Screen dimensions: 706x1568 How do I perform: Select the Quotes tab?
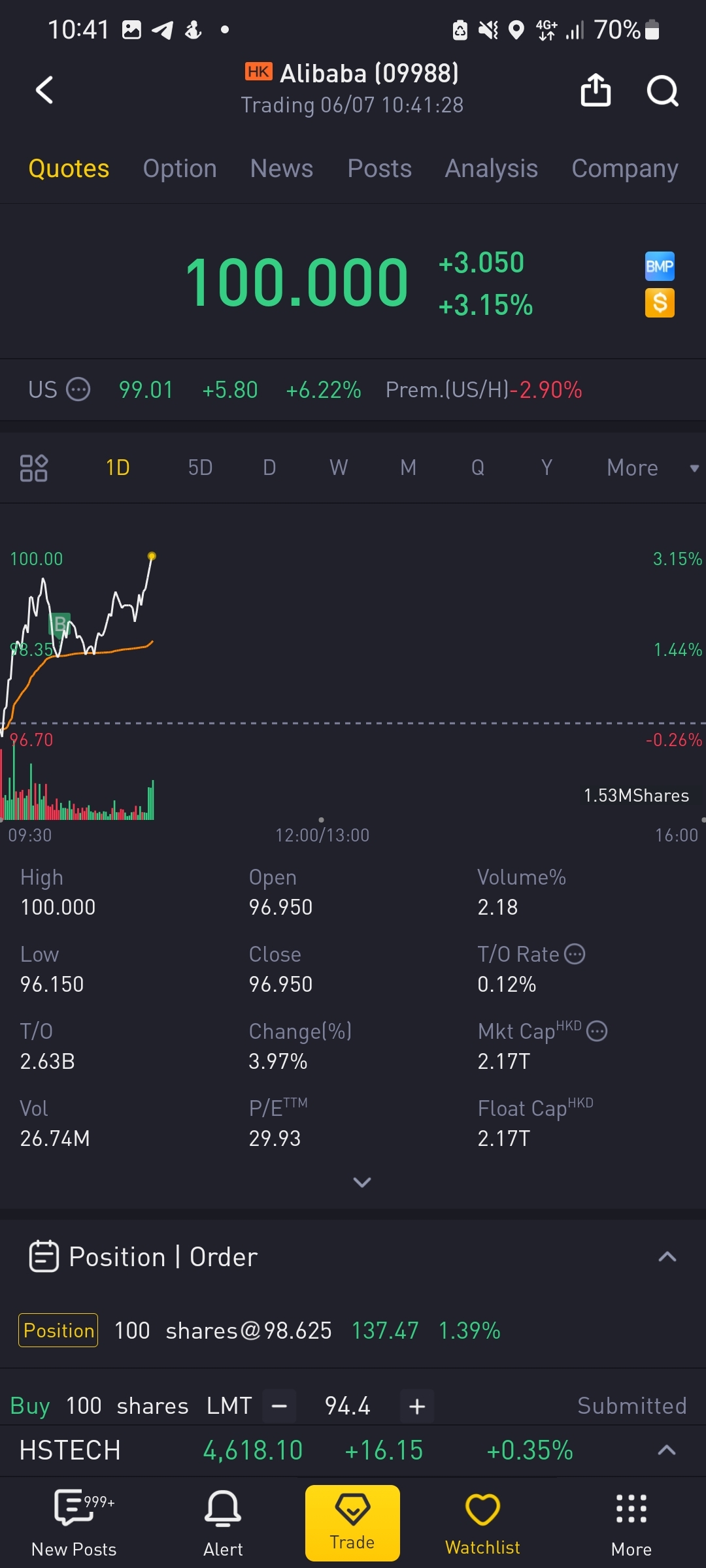tap(69, 169)
